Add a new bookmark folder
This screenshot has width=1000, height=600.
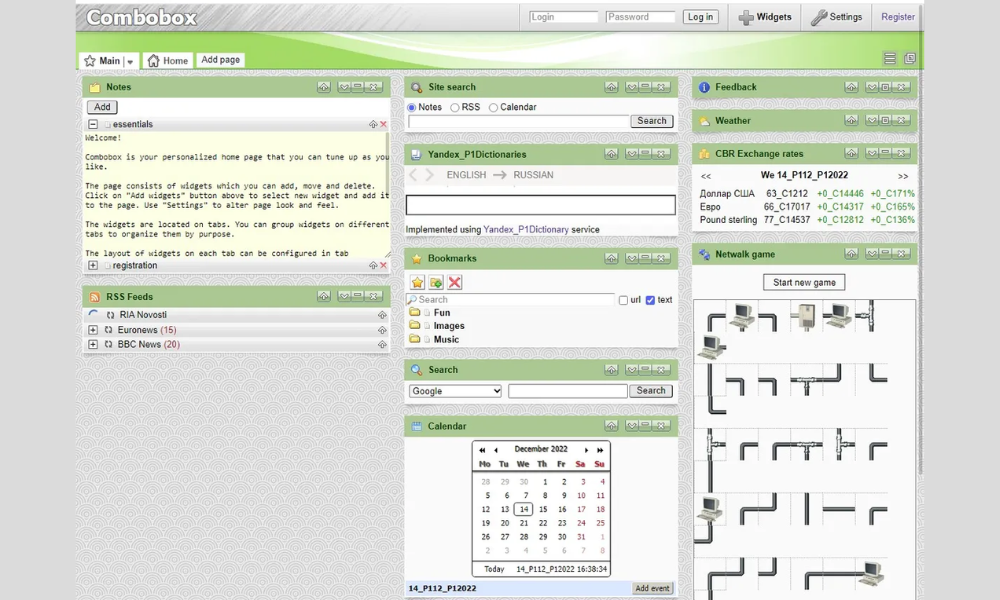[436, 282]
